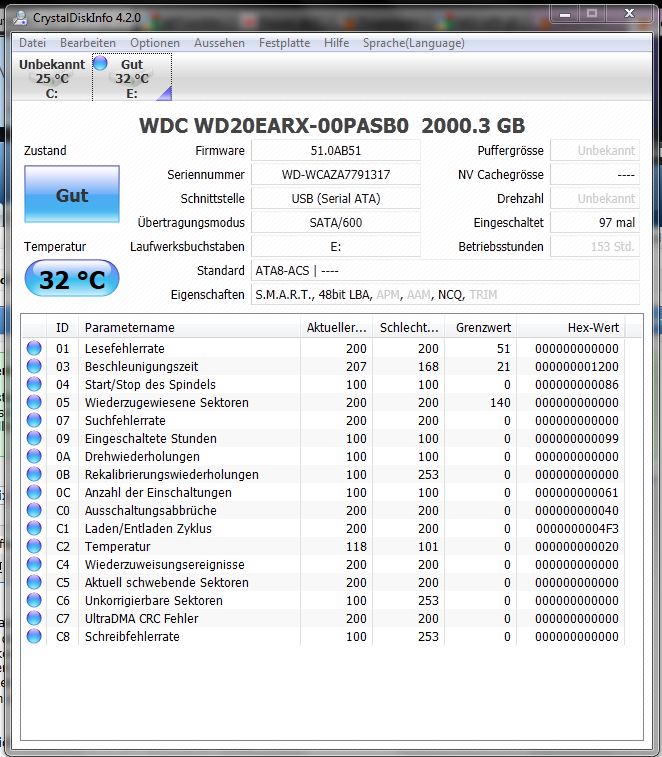
Task: Click status orb for Eingeschaltete Stunden
Action: [x=34, y=438]
